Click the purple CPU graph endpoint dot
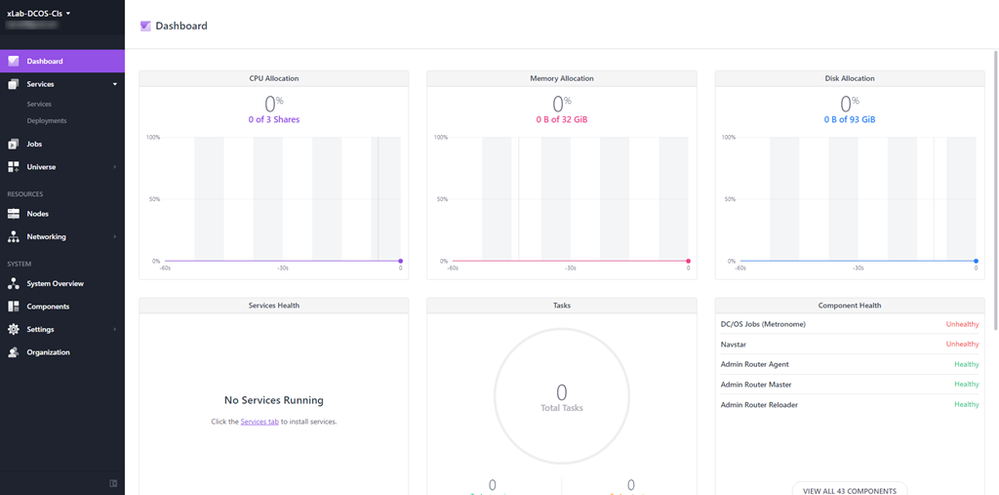999x495 pixels. [x=400, y=261]
